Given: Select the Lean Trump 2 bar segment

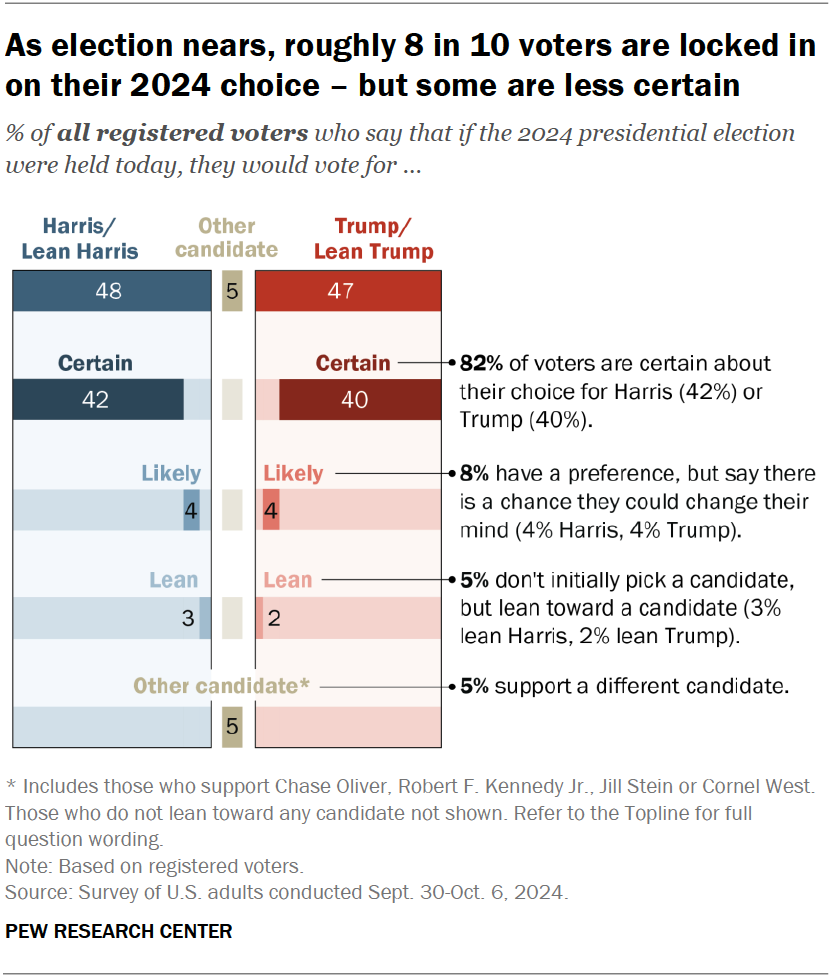Looking at the screenshot, I should (260, 618).
